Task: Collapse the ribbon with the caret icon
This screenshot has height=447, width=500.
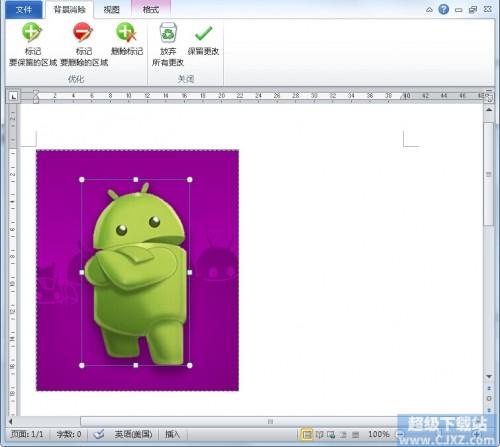Action: 429,10
